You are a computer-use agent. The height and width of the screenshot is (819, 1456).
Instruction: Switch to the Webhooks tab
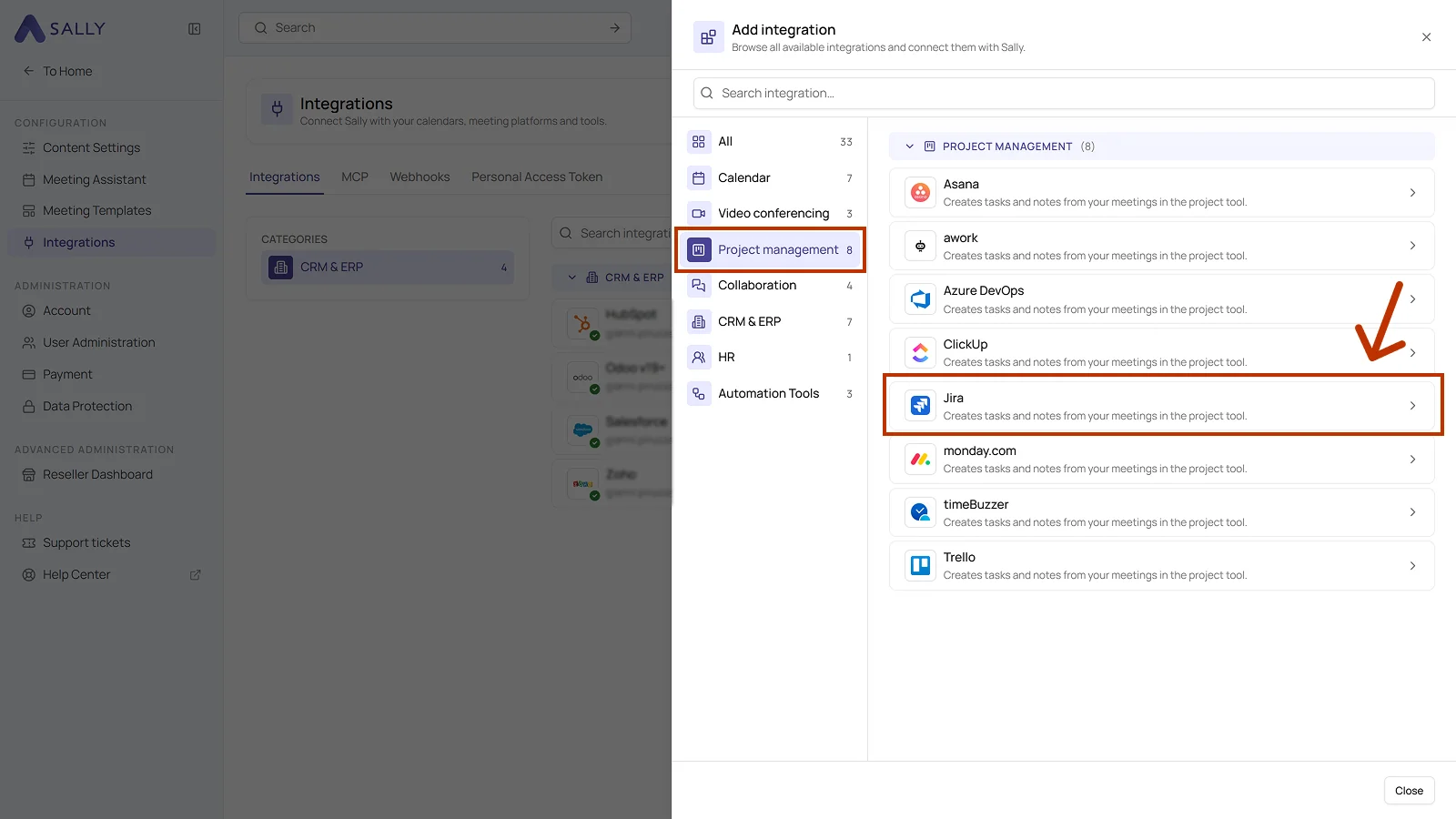click(420, 177)
